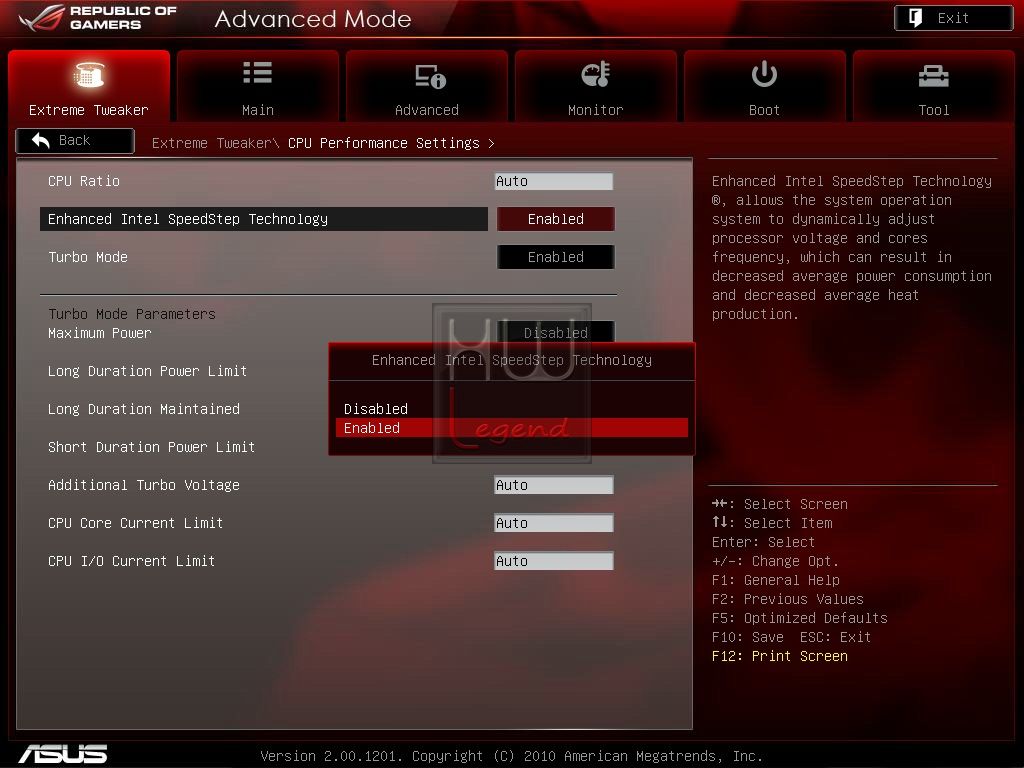Click the F2: Previous Values hint
Image resolution: width=1024 pixels, height=768 pixels.
[788, 599]
